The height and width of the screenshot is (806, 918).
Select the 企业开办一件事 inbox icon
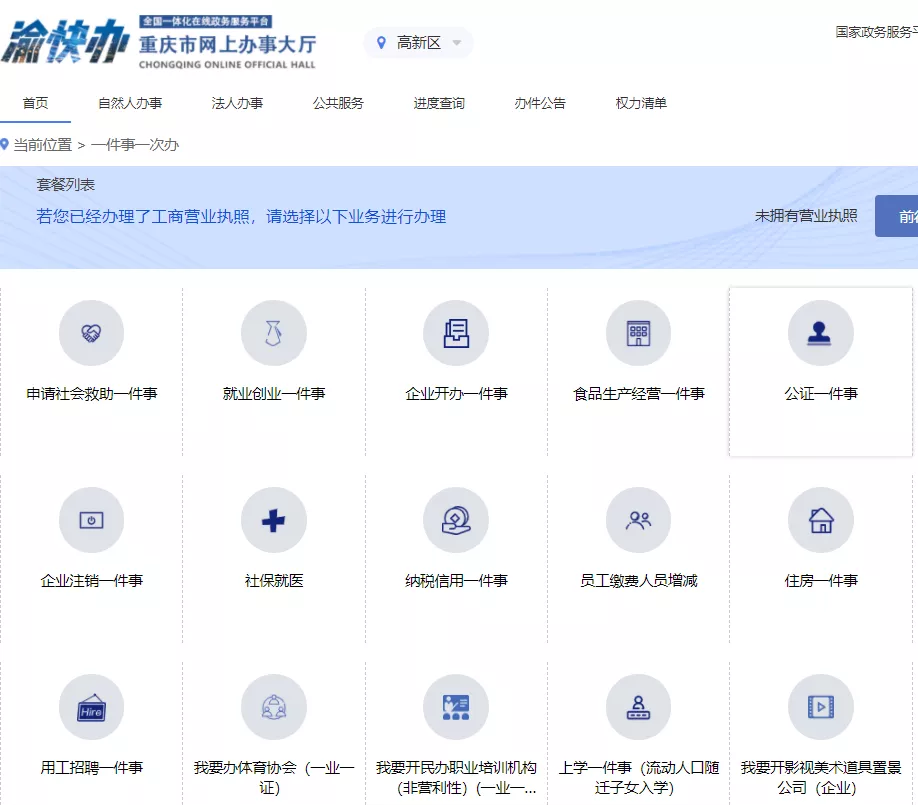pos(456,334)
